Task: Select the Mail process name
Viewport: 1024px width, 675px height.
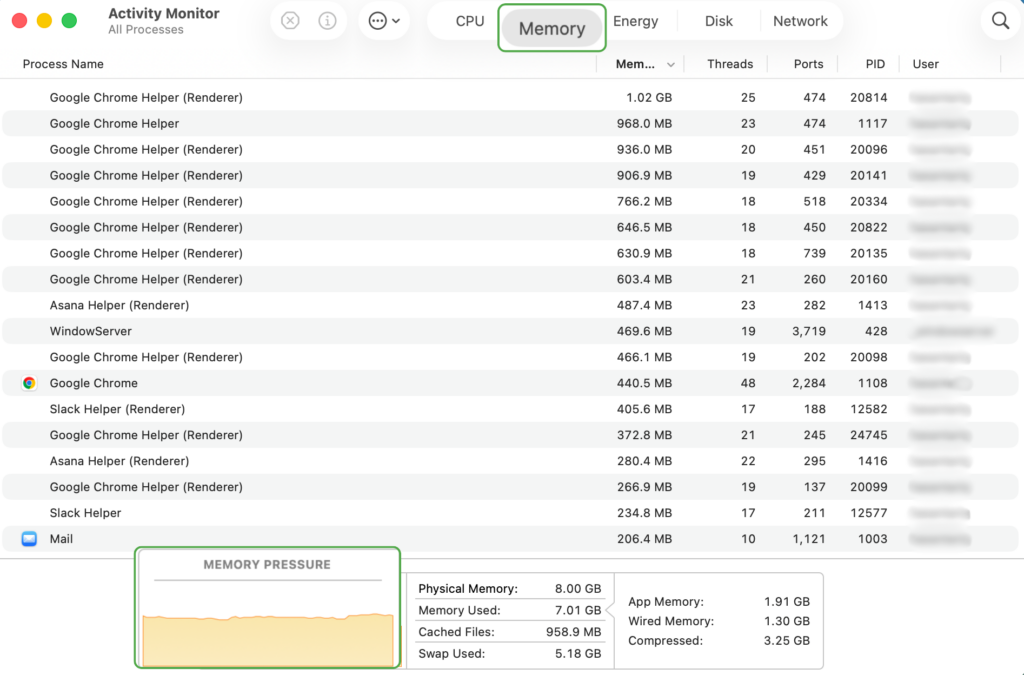Action: (x=61, y=539)
